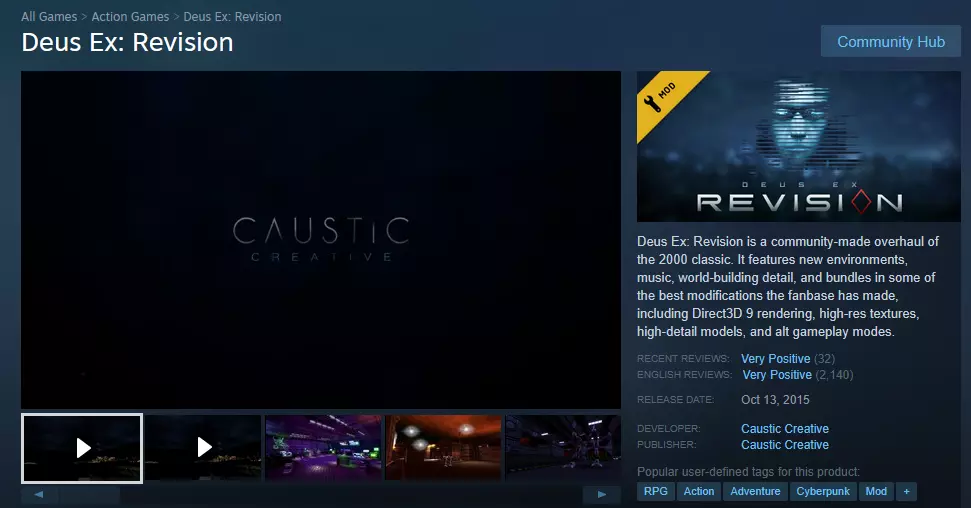Play the first trailer thumbnail
Screen dimensions: 971x508
point(82,448)
